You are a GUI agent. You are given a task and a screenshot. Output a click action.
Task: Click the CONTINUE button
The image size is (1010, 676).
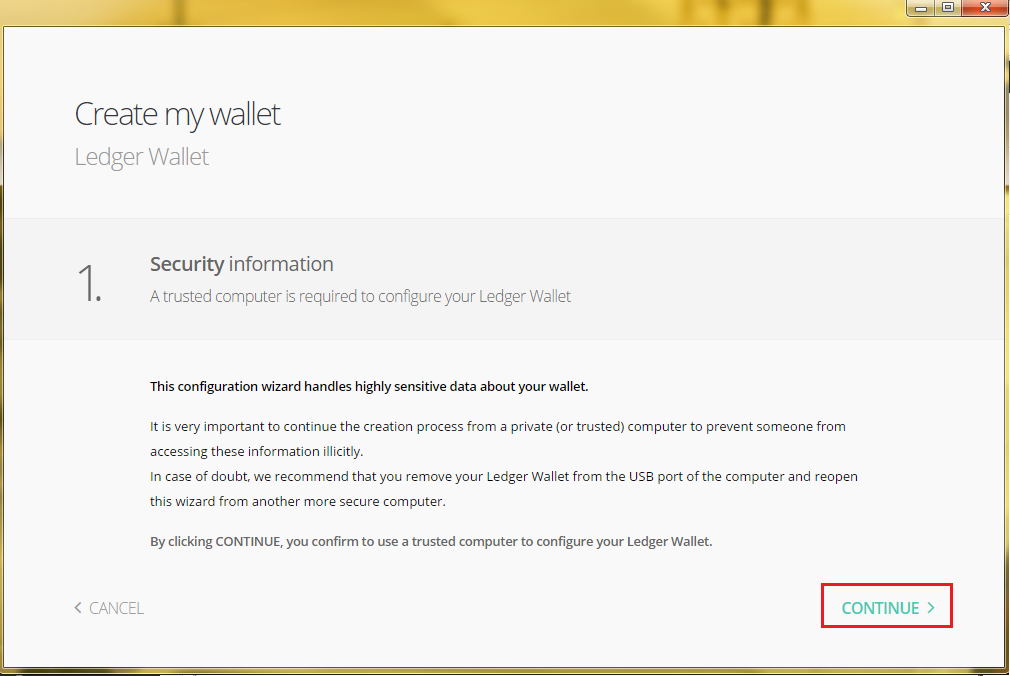pos(887,607)
